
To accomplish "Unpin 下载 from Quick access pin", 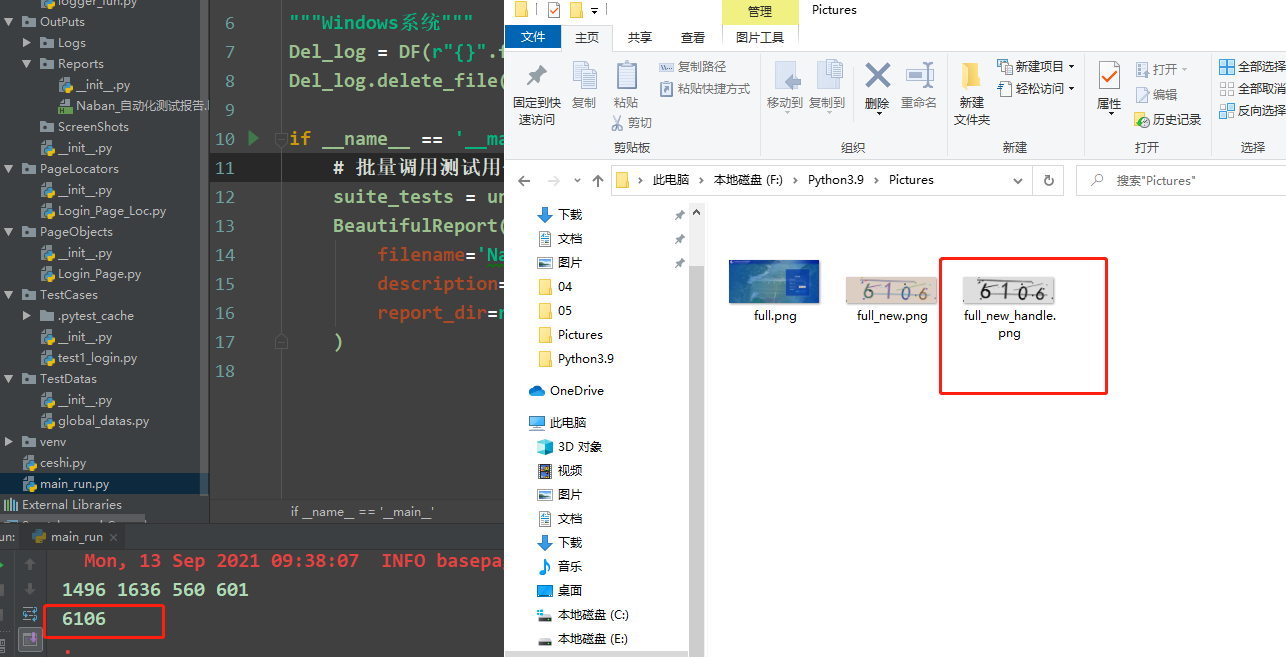I will 679,215.
